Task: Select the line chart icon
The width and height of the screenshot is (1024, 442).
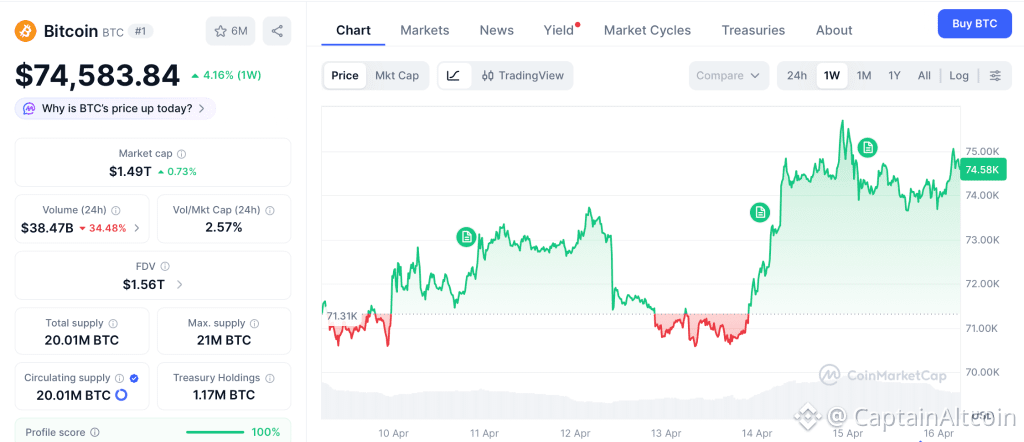Action: tap(453, 76)
